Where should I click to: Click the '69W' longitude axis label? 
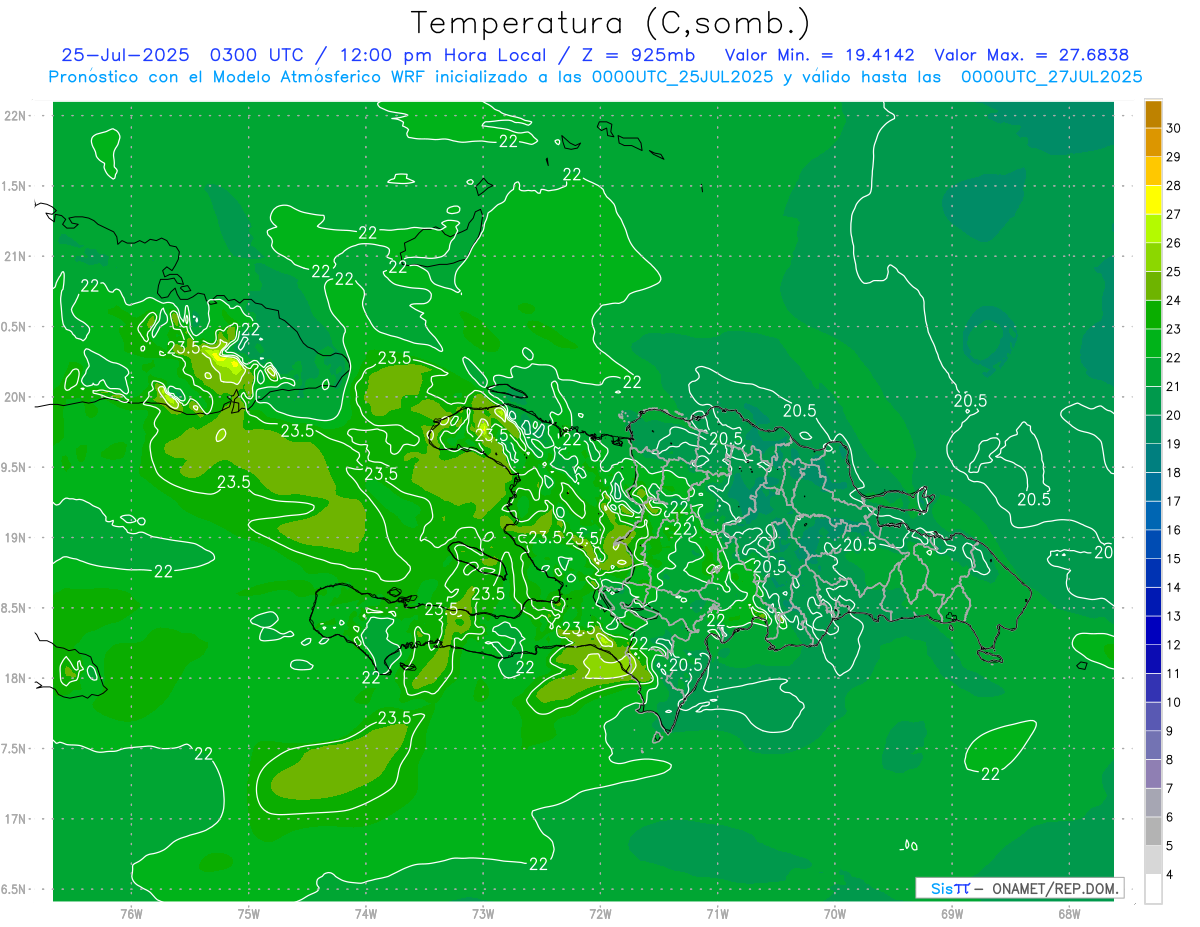point(952,914)
